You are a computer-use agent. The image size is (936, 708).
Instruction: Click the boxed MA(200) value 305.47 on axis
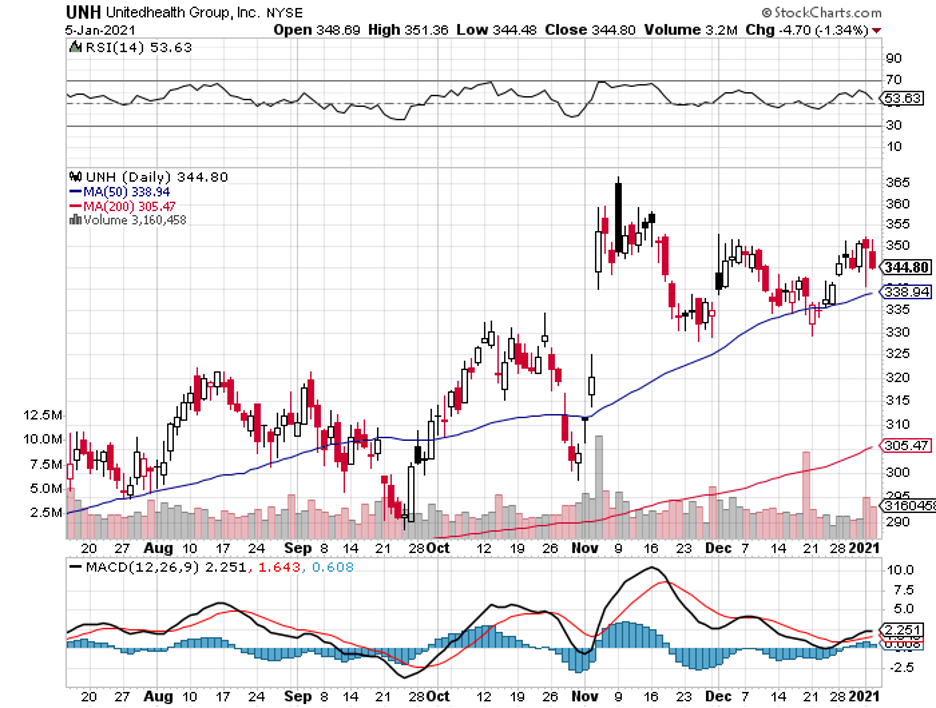click(x=907, y=445)
